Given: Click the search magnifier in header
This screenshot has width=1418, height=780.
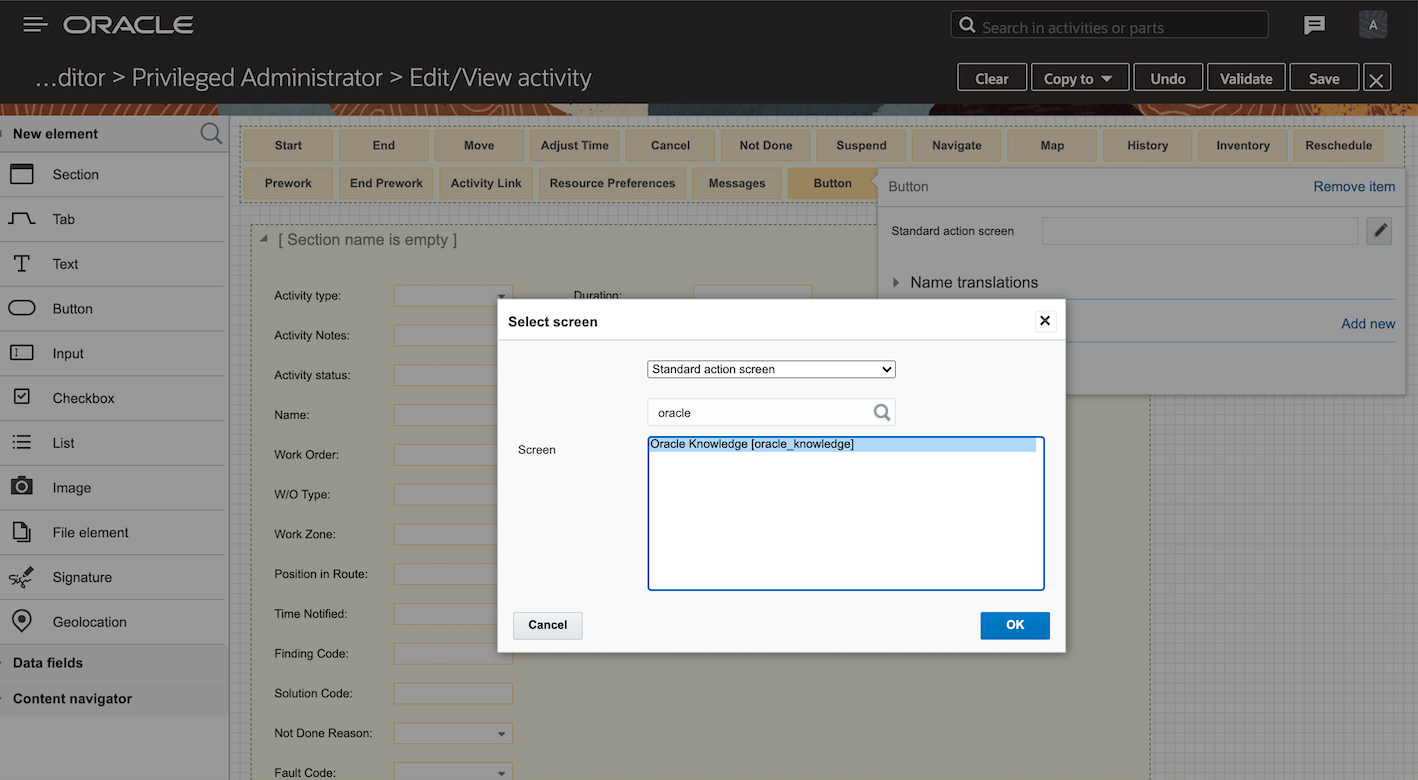Looking at the screenshot, I should coord(967,26).
